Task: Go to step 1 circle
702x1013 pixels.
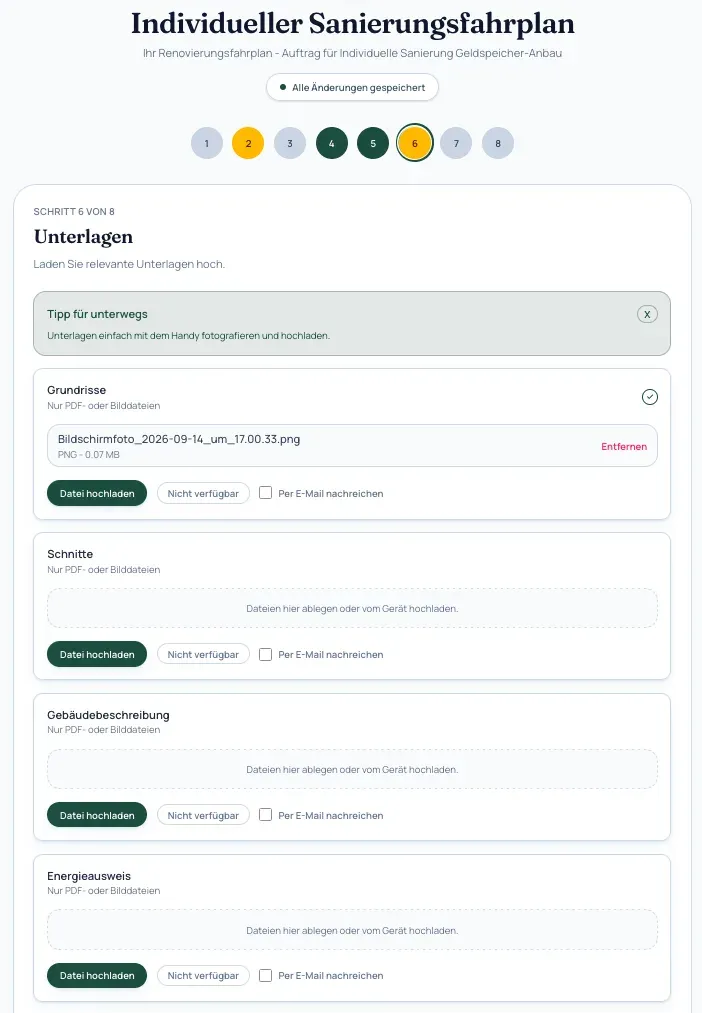Action: pos(207,143)
